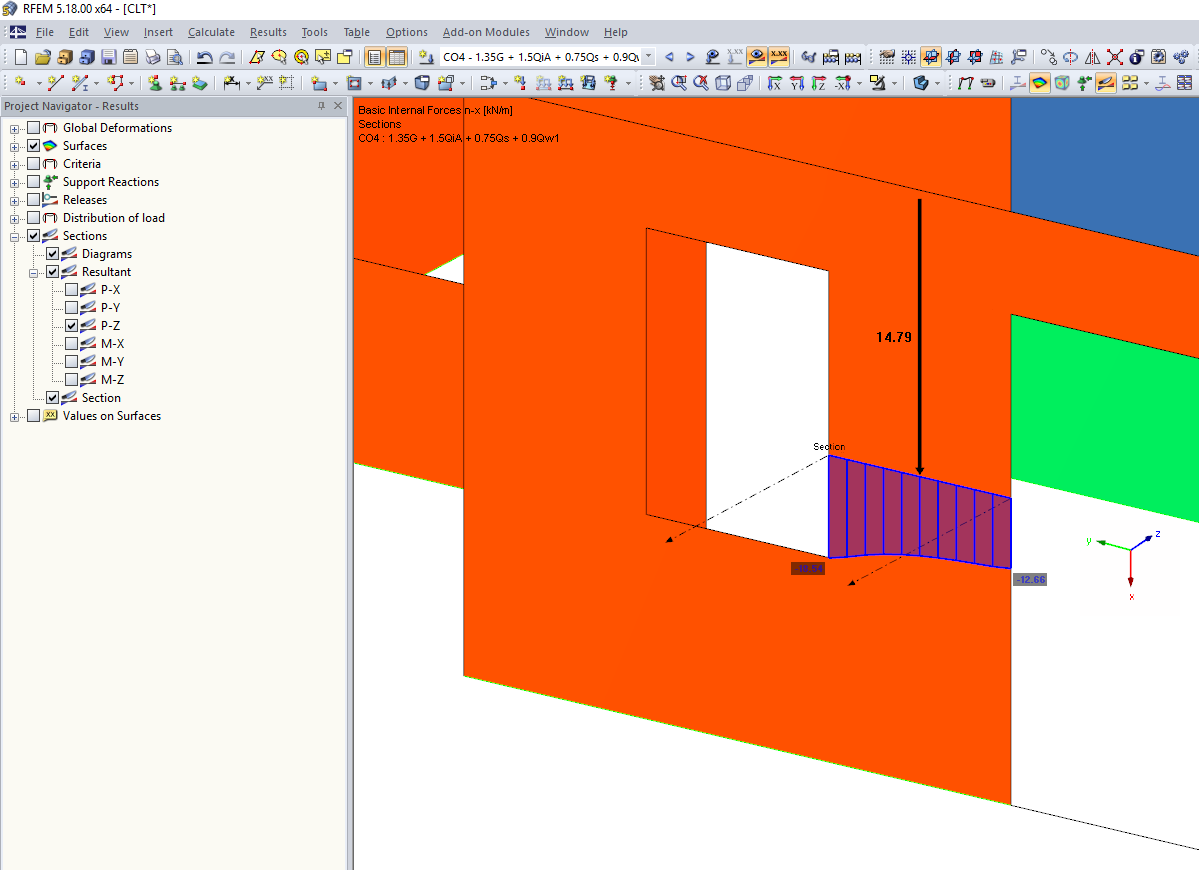Enable the Criteria checkbox

point(34,164)
